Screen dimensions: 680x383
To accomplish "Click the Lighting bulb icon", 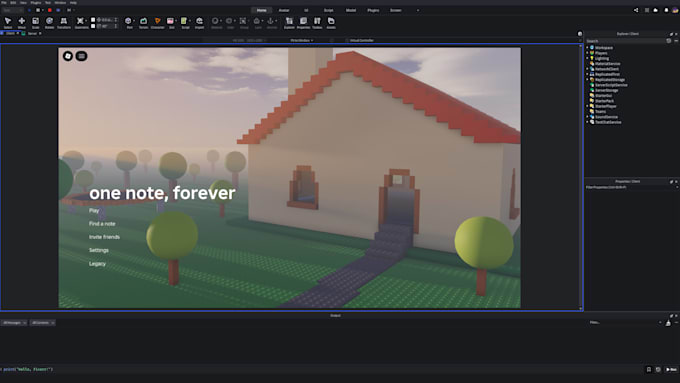I will (592, 58).
